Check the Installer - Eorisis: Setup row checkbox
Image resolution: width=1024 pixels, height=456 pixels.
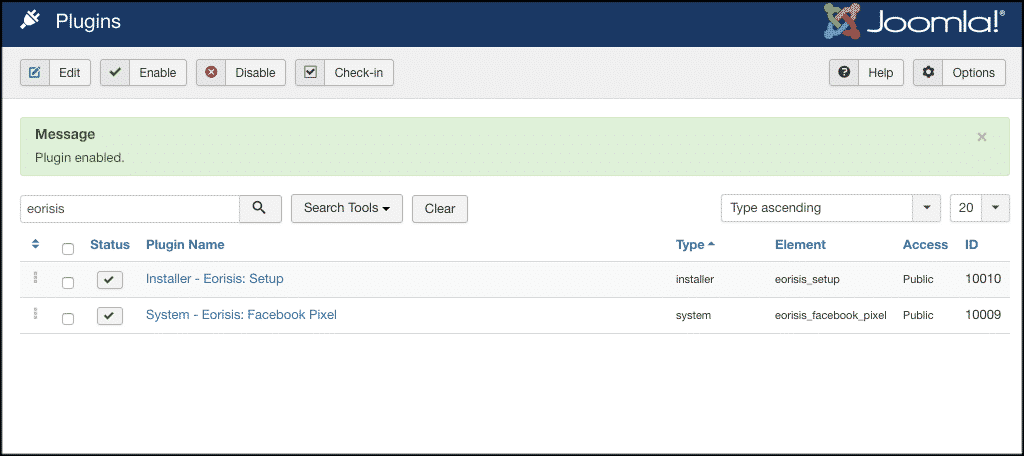click(68, 283)
